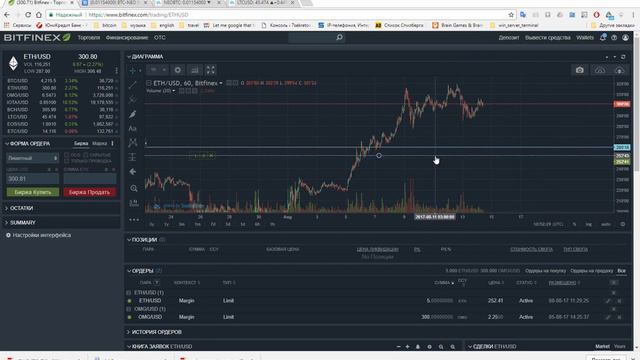This screenshot has width=640, height=360.
Task: Collapse the ОРДЕРЫ panel
Action: click(x=129, y=271)
